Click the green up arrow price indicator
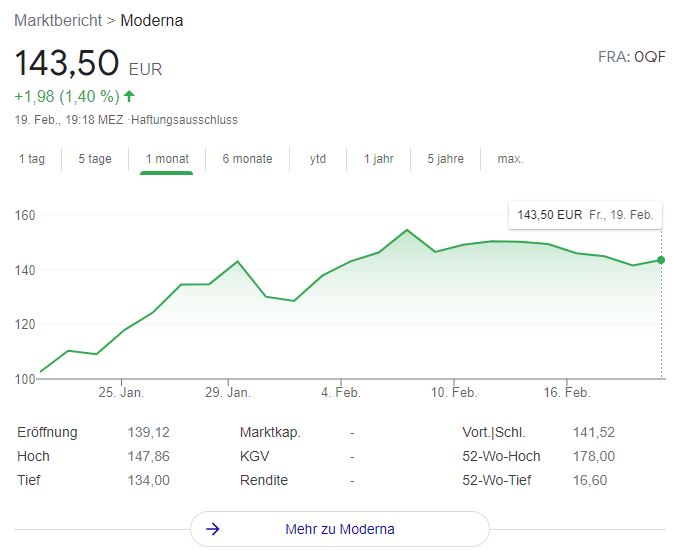 coord(129,96)
